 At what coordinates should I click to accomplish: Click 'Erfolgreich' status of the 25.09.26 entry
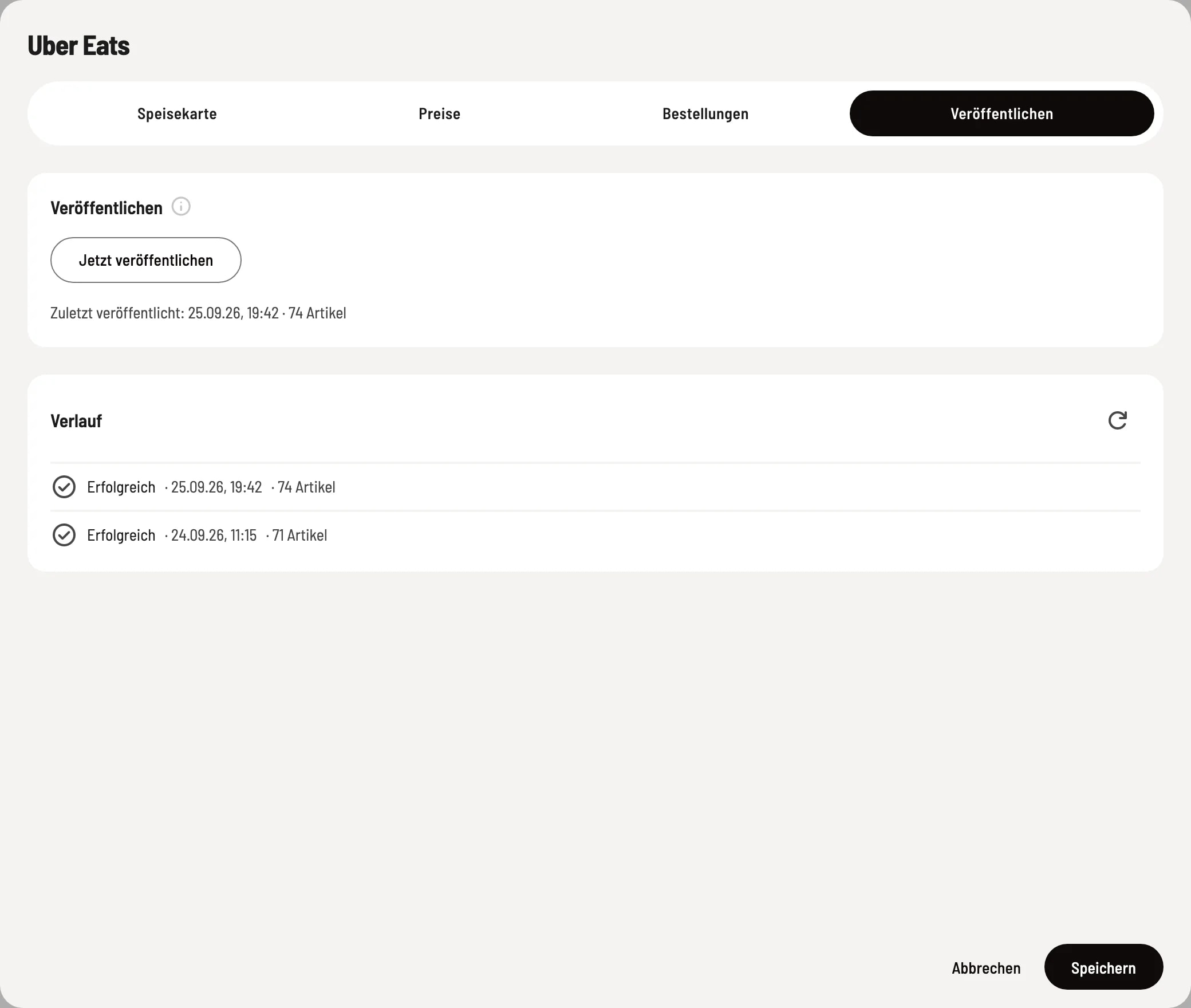121,487
